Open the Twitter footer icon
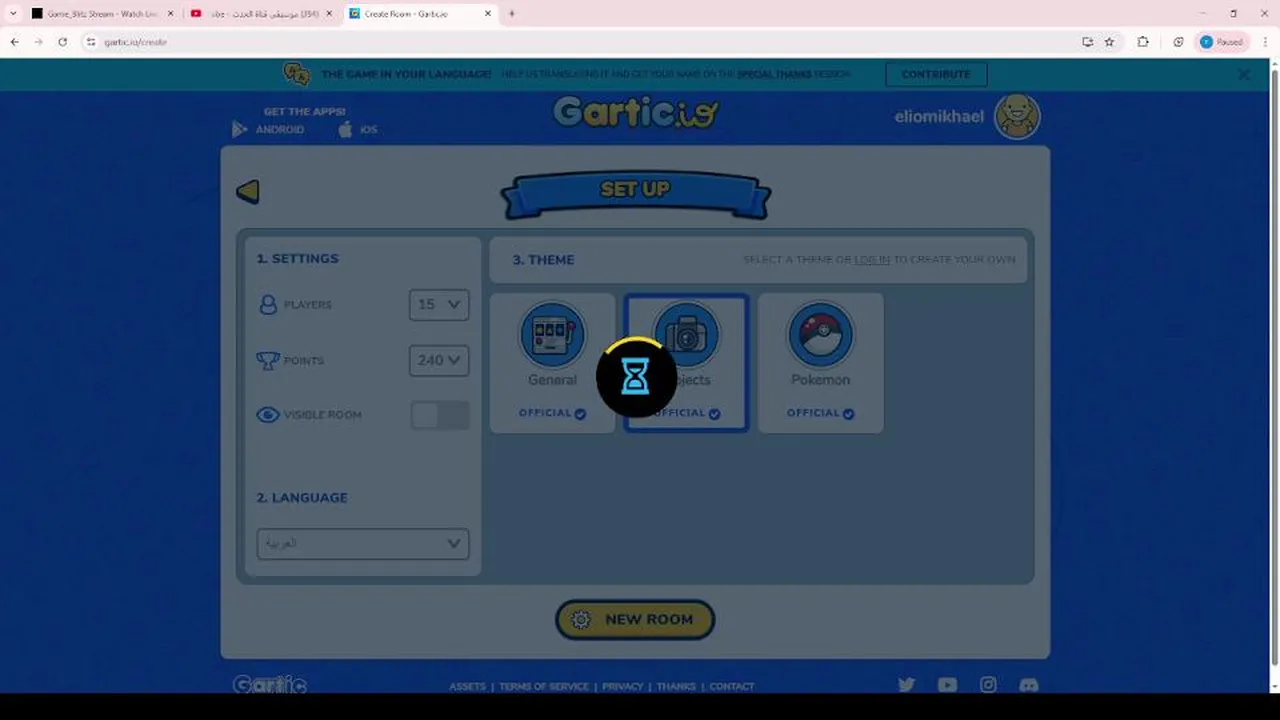The width and height of the screenshot is (1280, 720). click(906, 685)
